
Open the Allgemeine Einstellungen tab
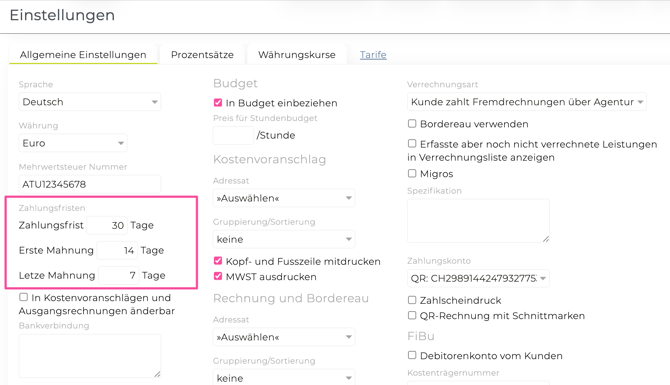(83, 55)
